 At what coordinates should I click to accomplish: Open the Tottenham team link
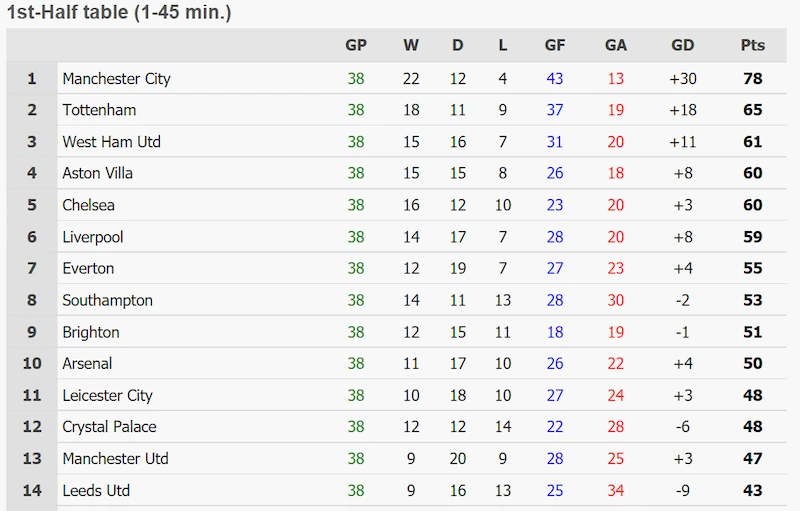pyautogui.click(x=99, y=110)
